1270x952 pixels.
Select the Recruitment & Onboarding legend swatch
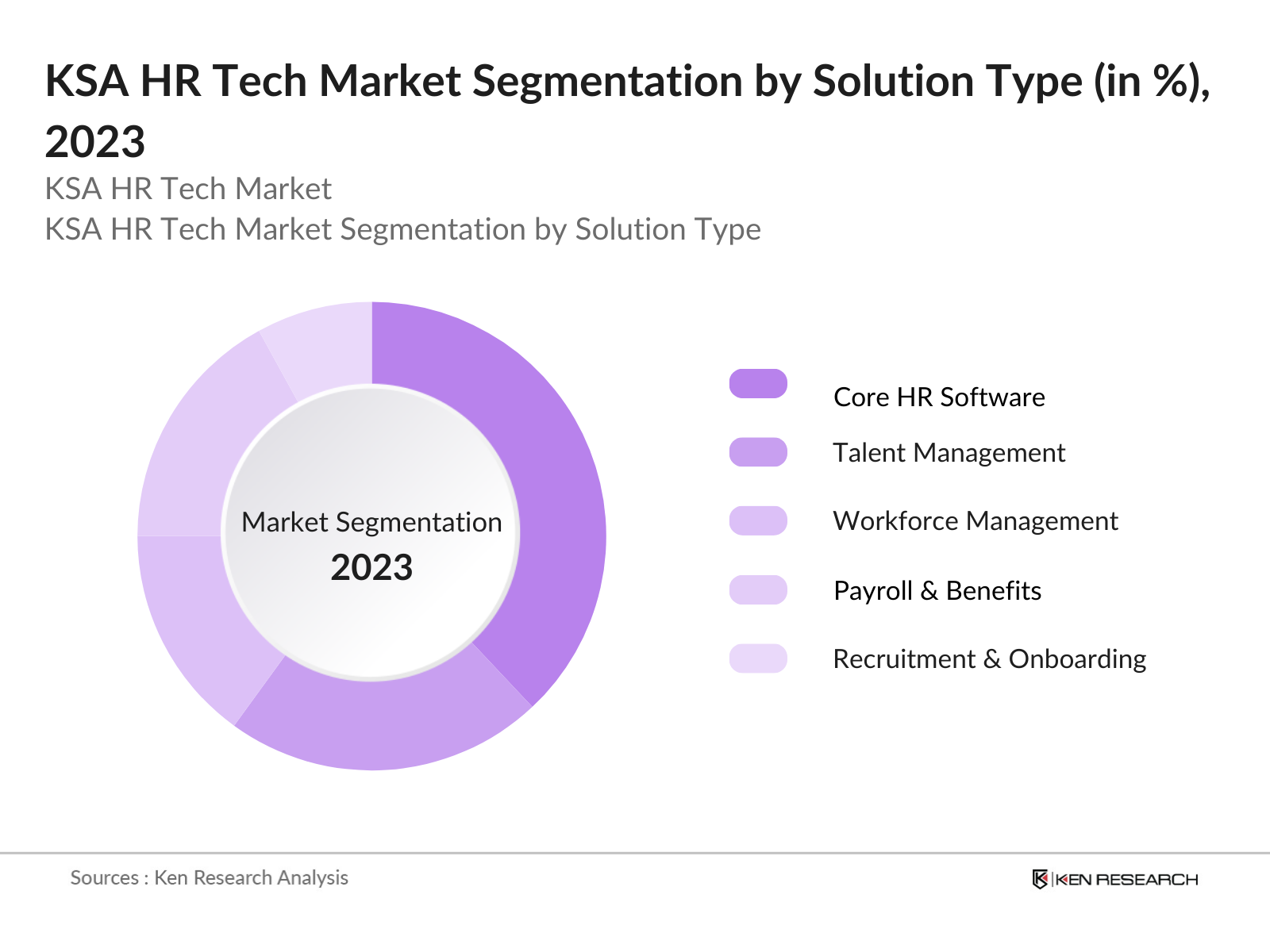(x=759, y=658)
